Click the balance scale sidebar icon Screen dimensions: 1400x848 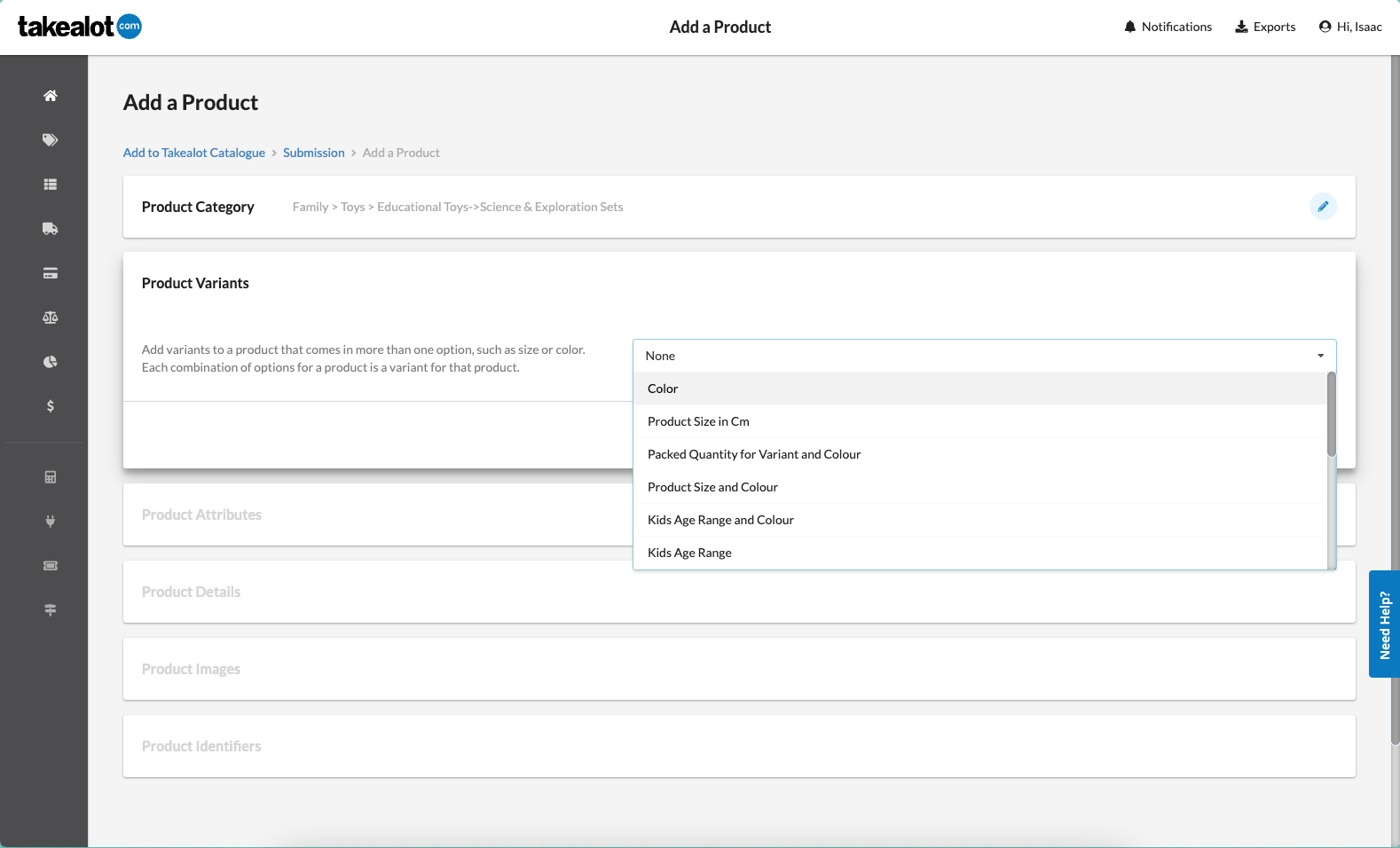pyautogui.click(x=51, y=318)
